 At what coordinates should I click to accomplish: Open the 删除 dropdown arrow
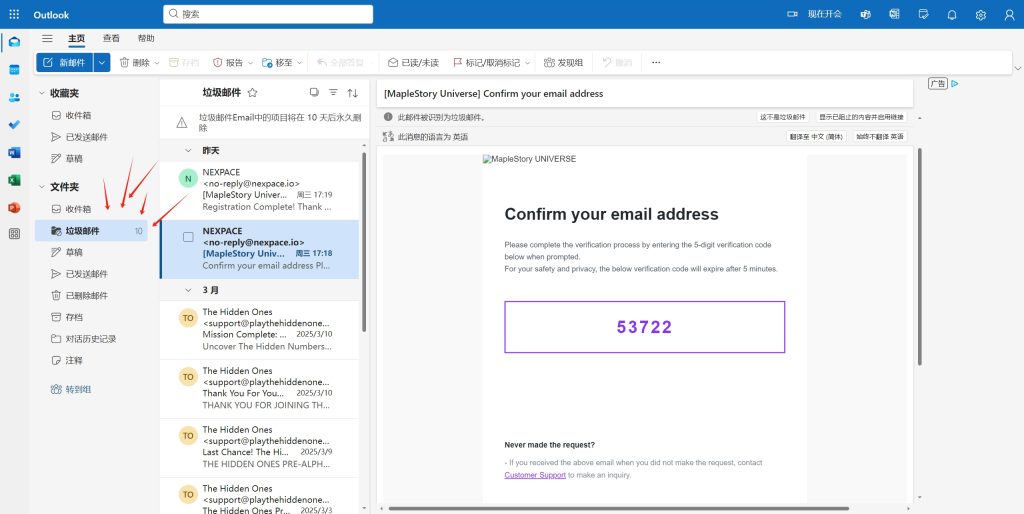coord(157,63)
